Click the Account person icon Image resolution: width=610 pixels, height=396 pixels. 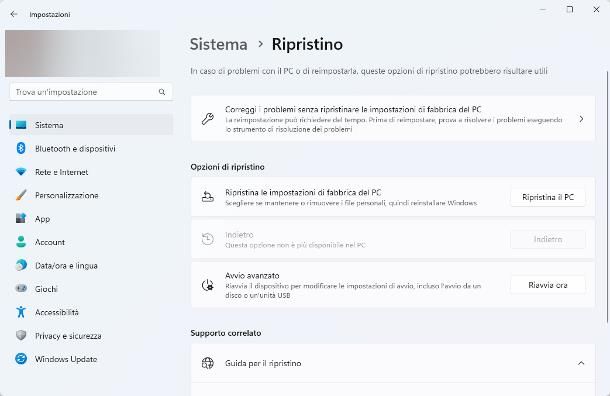(x=21, y=242)
